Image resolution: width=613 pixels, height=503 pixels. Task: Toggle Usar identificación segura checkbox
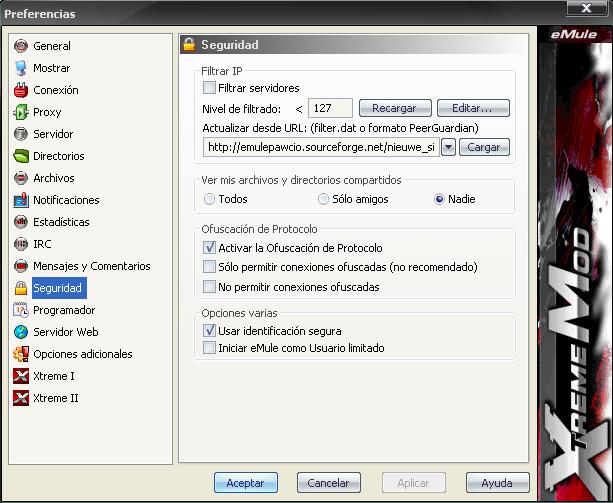[209, 331]
